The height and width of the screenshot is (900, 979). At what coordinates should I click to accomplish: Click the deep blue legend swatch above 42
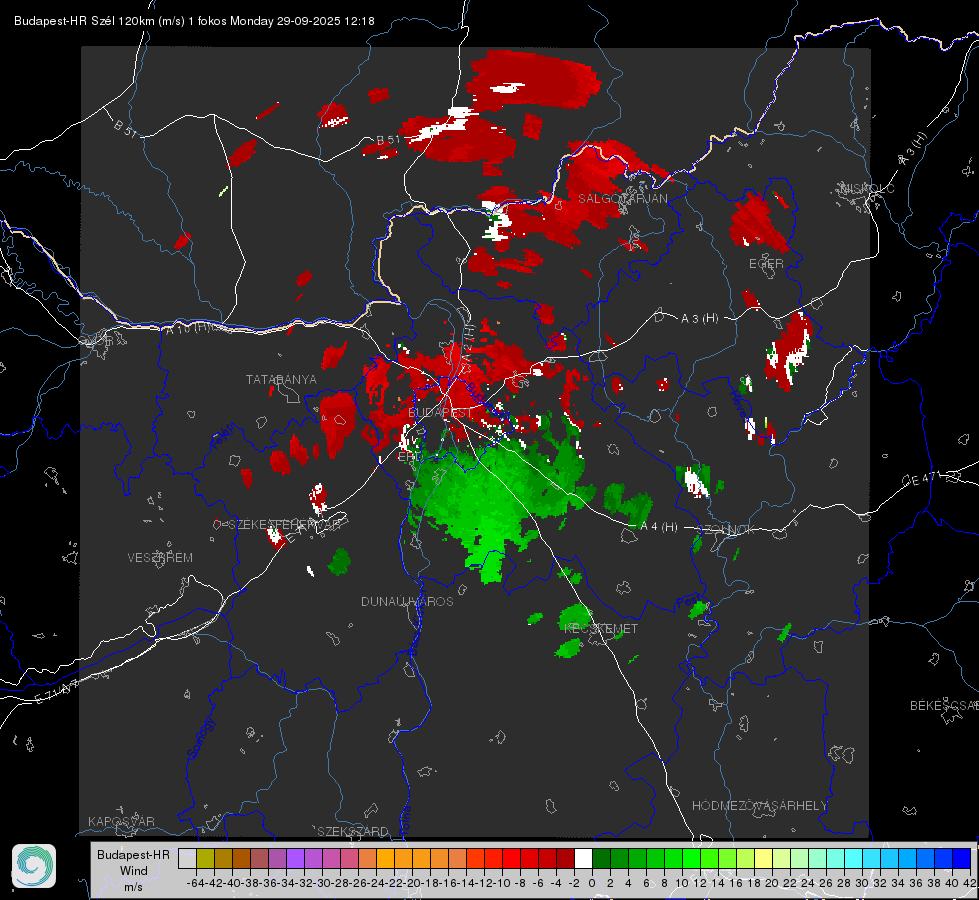point(962,858)
